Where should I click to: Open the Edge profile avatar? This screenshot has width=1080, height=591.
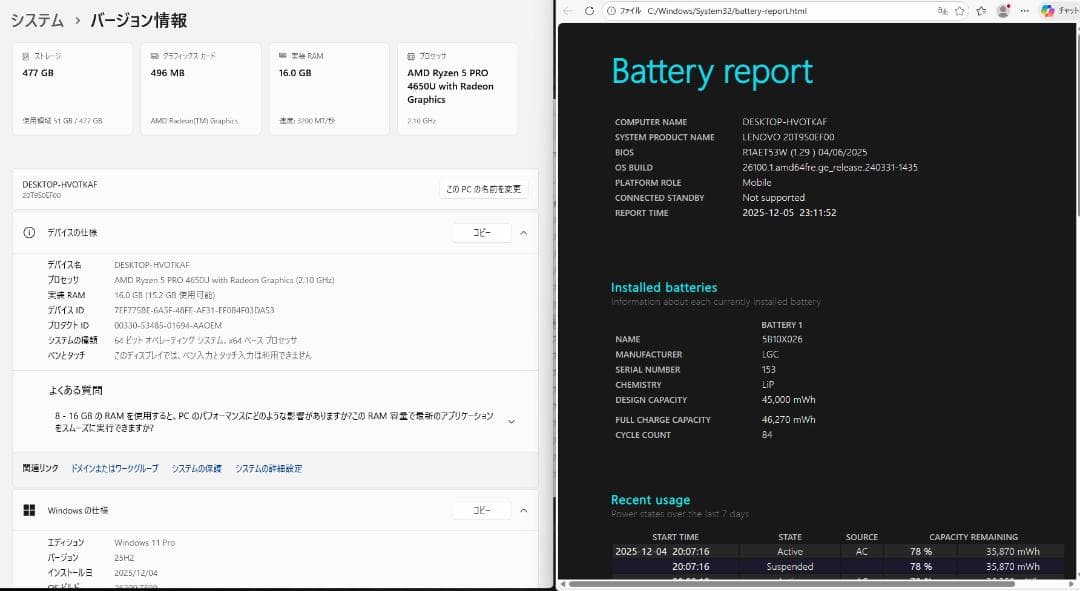tap(1002, 12)
